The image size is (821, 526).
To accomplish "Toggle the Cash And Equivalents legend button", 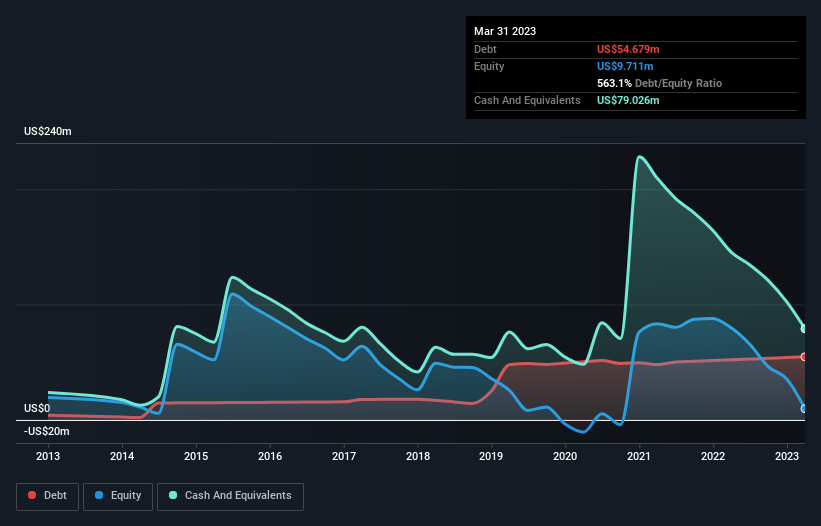I will coord(230,496).
